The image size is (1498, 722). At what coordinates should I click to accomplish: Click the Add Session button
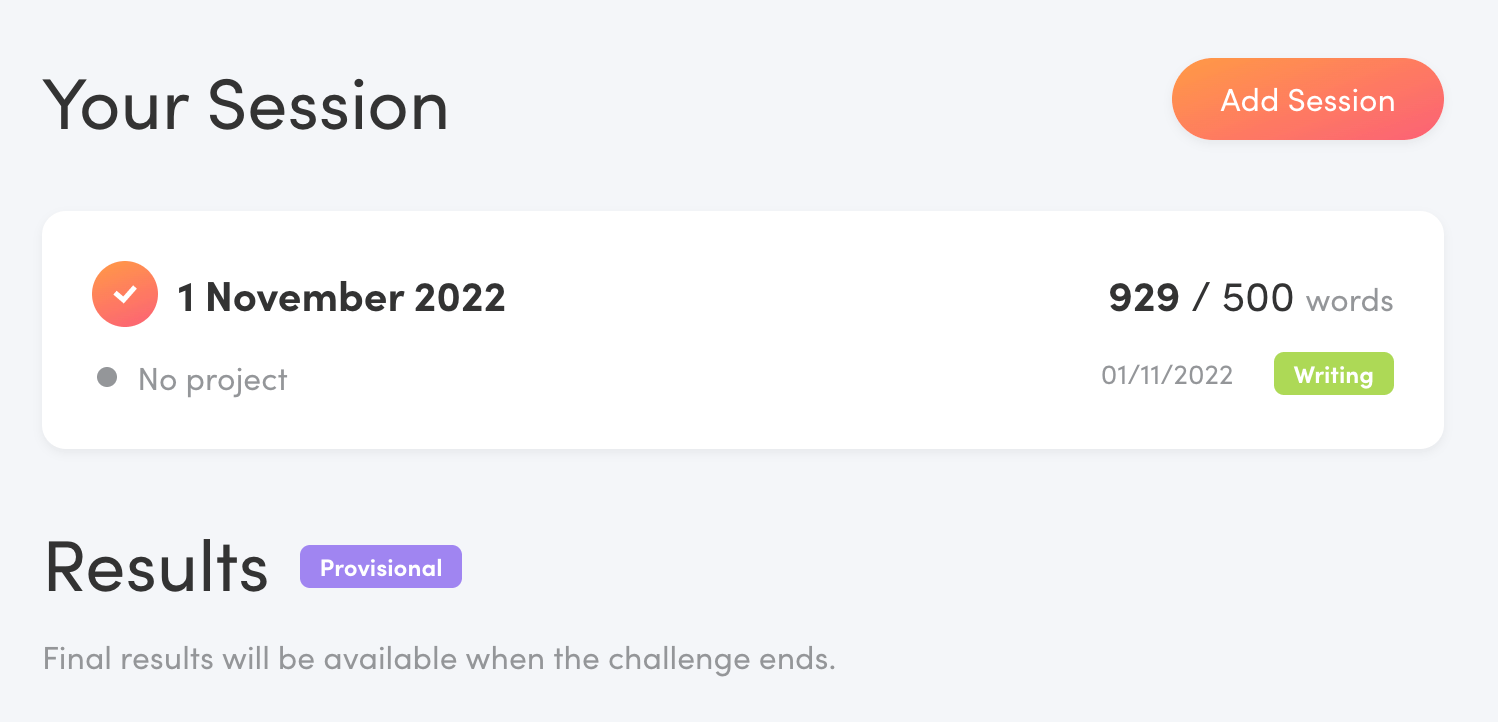click(x=1307, y=100)
